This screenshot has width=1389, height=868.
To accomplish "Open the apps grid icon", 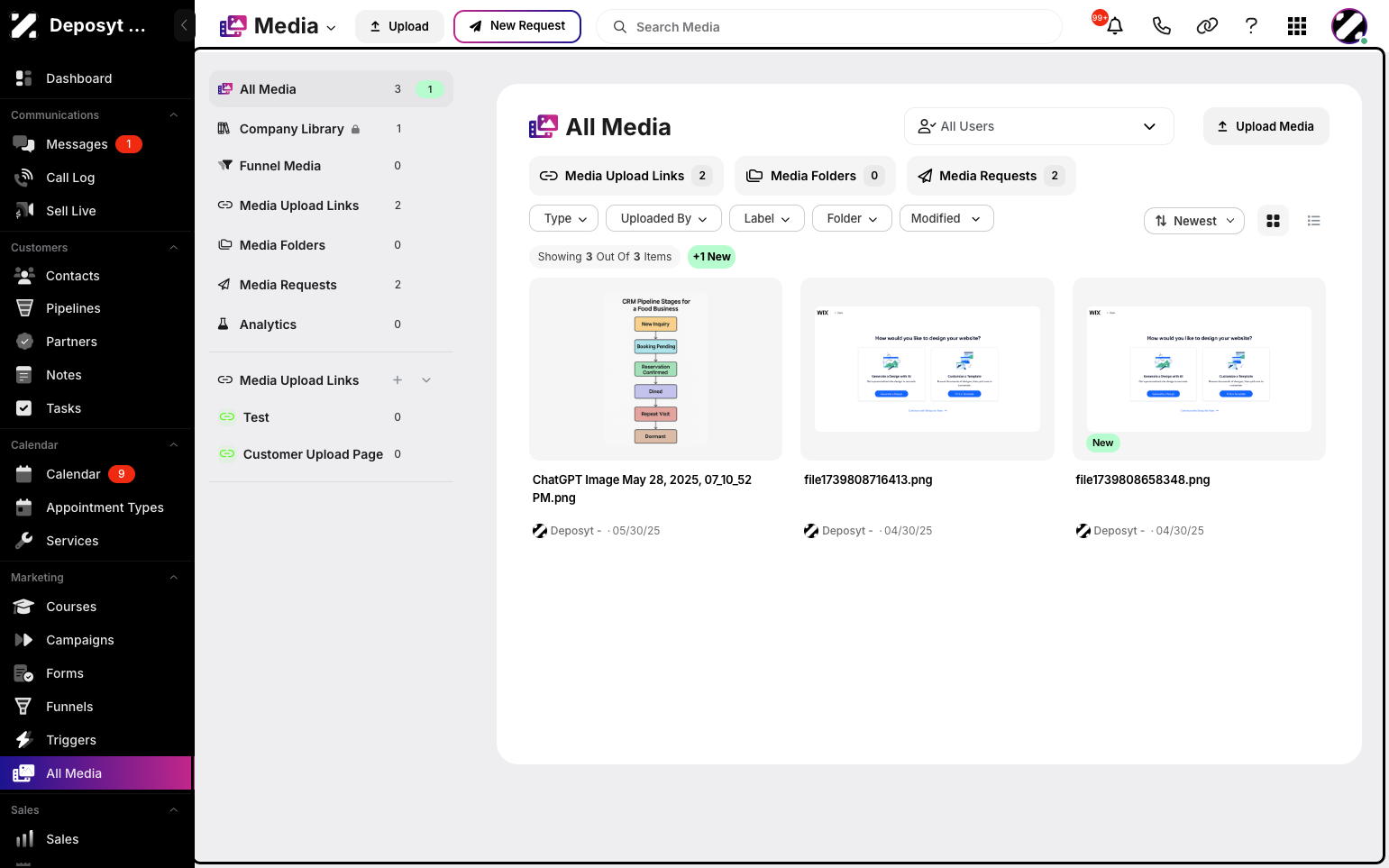I will pyautogui.click(x=1297, y=26).
